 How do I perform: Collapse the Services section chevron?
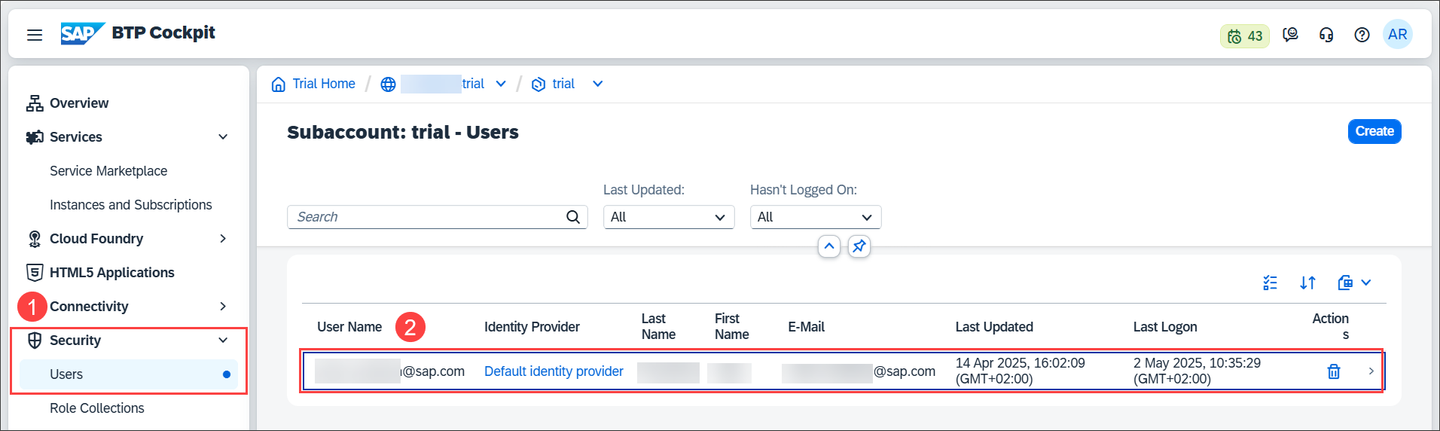[x=223, y=137]
